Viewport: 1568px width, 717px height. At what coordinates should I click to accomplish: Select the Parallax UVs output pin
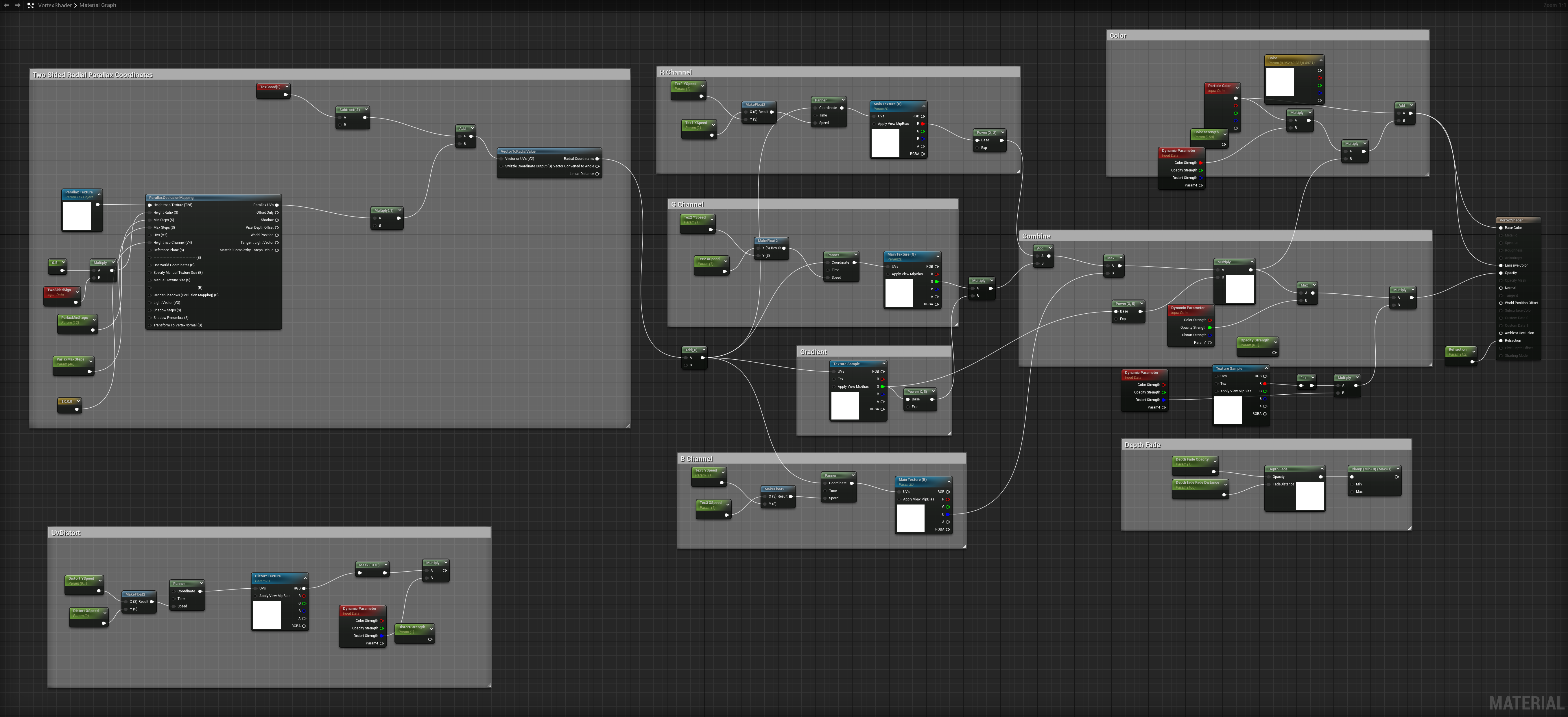277,205
